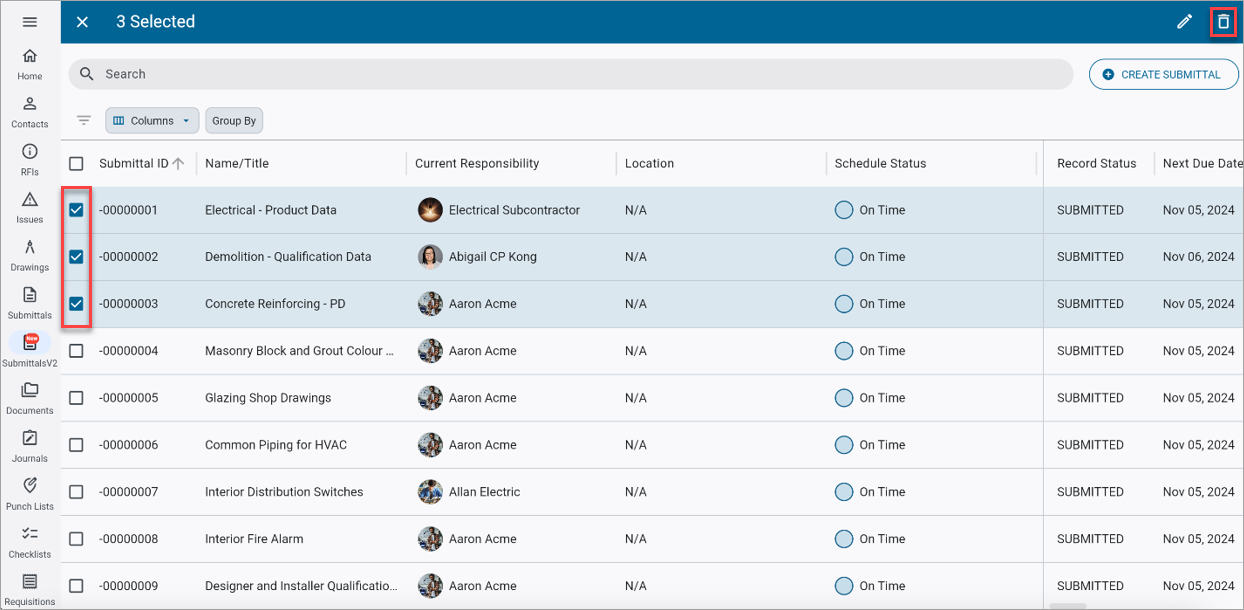Toggle the select-all header checkbox
The image size is (1244, 610).
(76, 164)
